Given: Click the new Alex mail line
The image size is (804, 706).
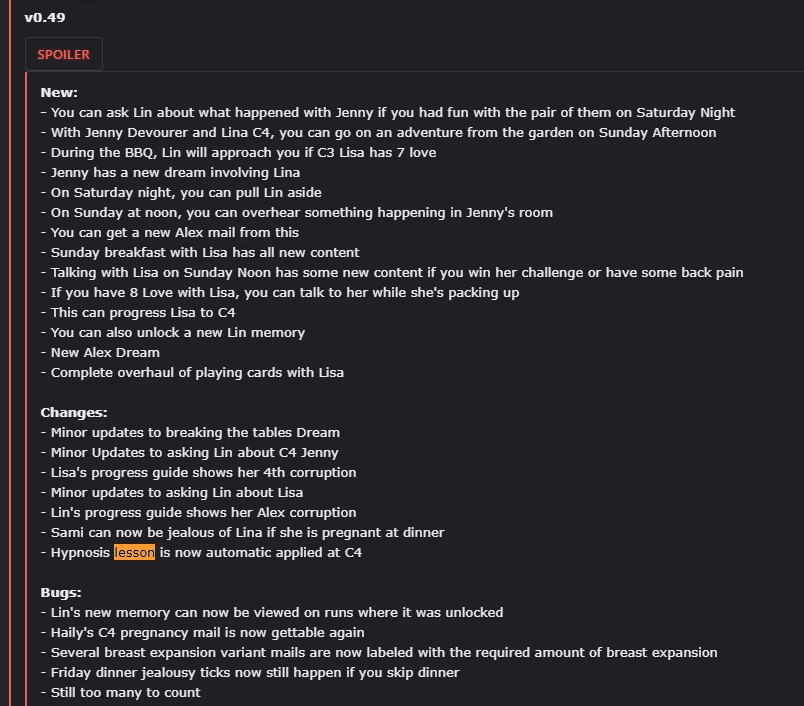Looking at the screenshot, I should pyautogui.click(x=175, y=232).
